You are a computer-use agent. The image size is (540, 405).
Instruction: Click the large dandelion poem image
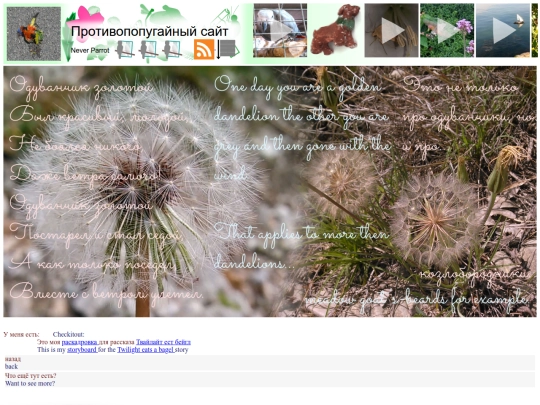point(270,191)
